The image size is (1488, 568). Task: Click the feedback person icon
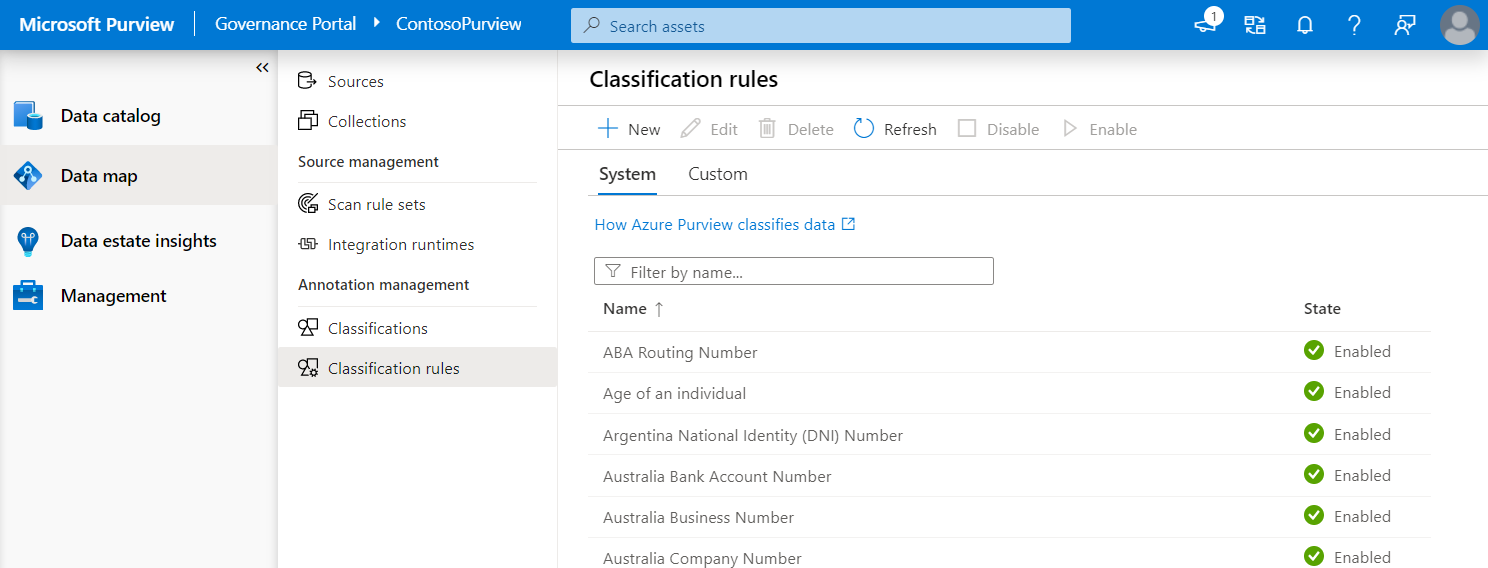[x=1405, y=25]
